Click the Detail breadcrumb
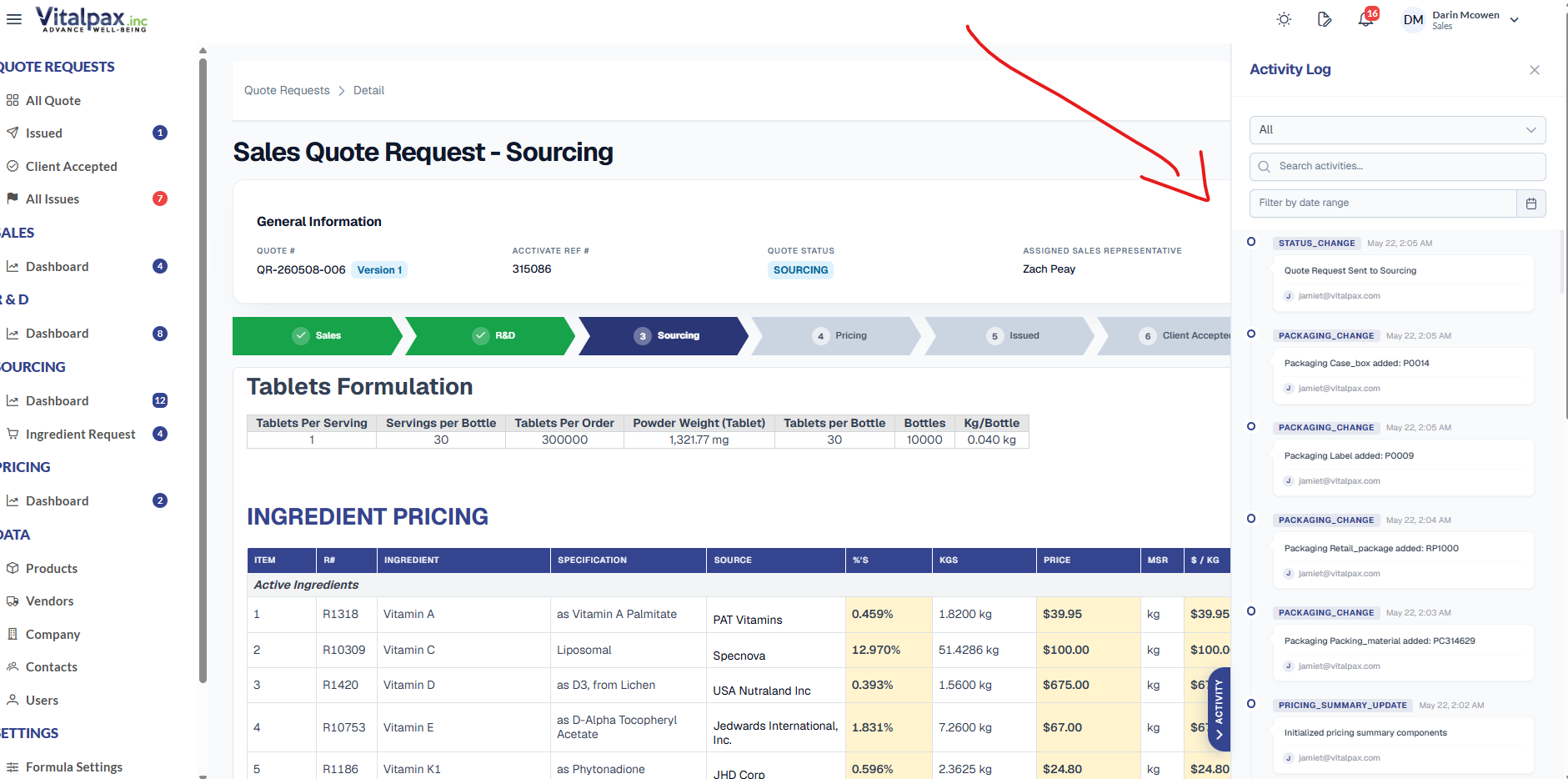Image resolution: width=1568 pixels, height=779 pixels. pyautogui.click(x=368, y=90)
